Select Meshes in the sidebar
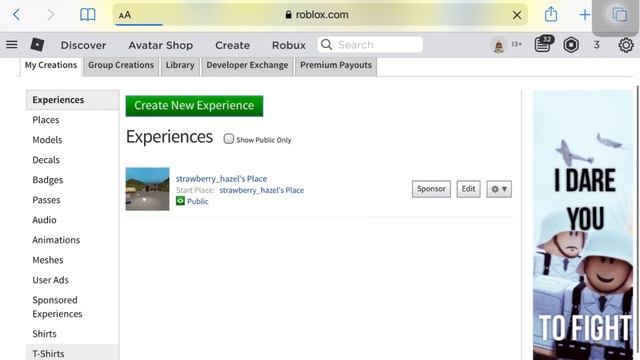The width and height of the screenshot is (640, 360). 48,260
